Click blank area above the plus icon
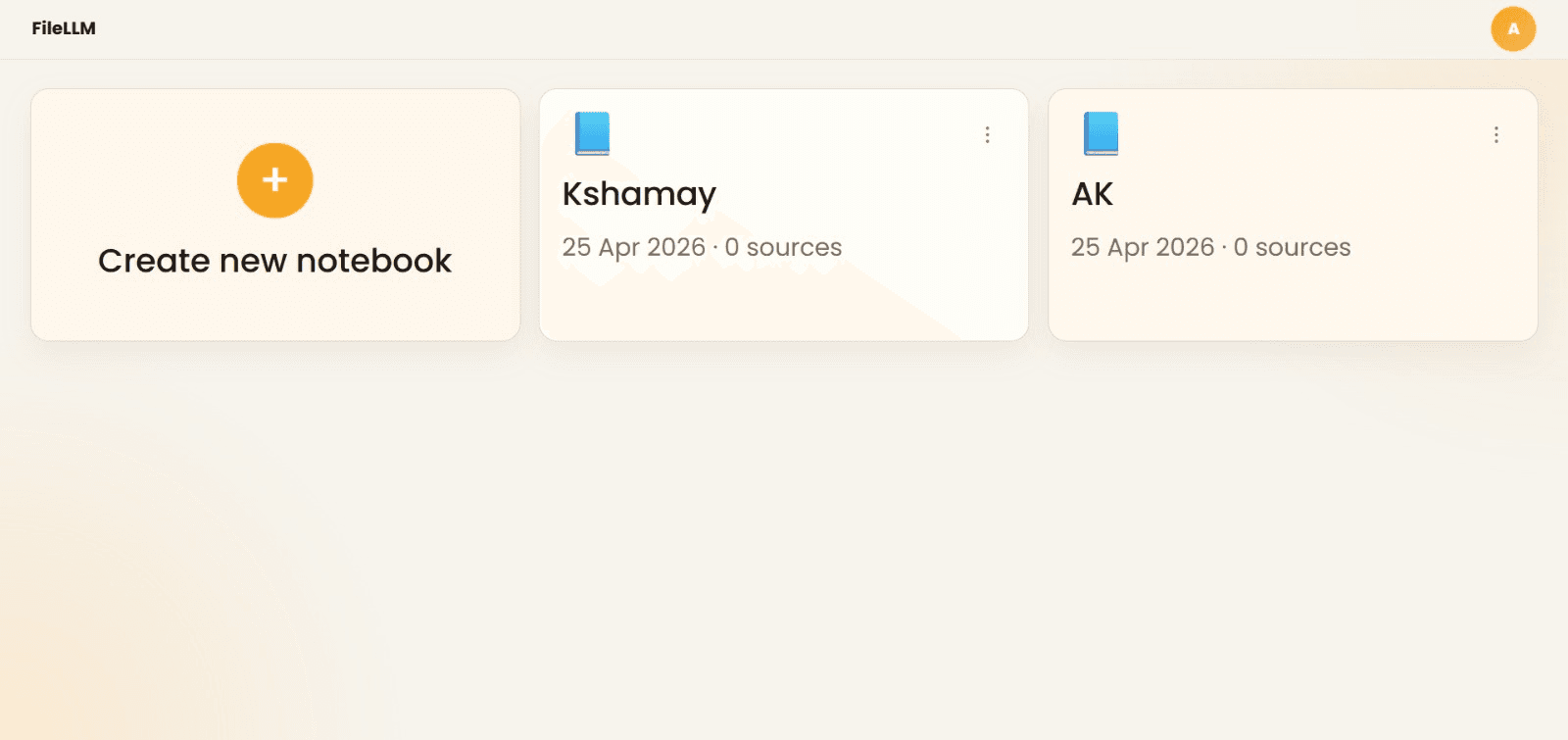The width and height of the screenshot is (1568, 740). point(274,116)
